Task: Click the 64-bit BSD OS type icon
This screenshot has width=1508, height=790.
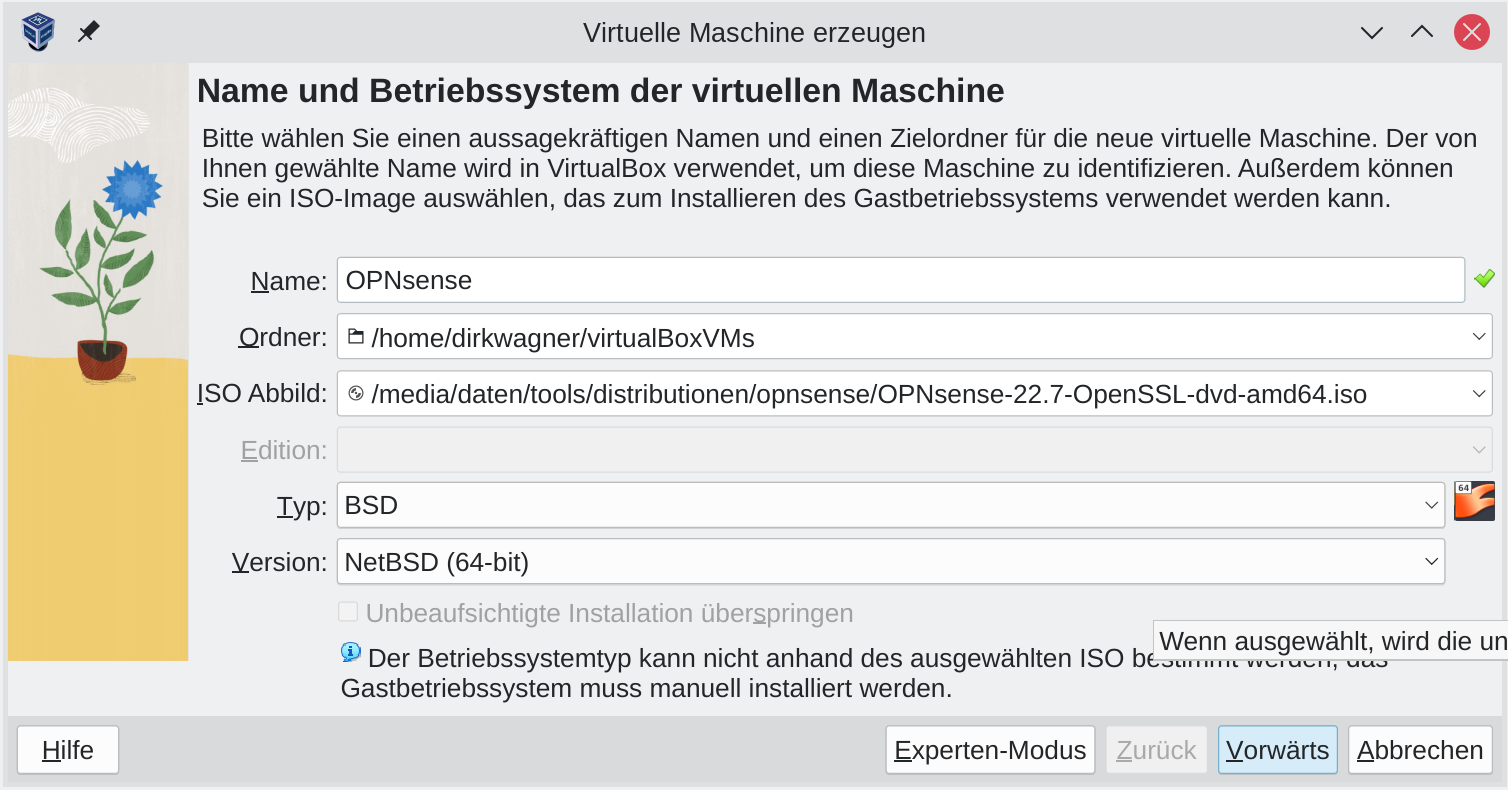Action: click(1474, 502)
